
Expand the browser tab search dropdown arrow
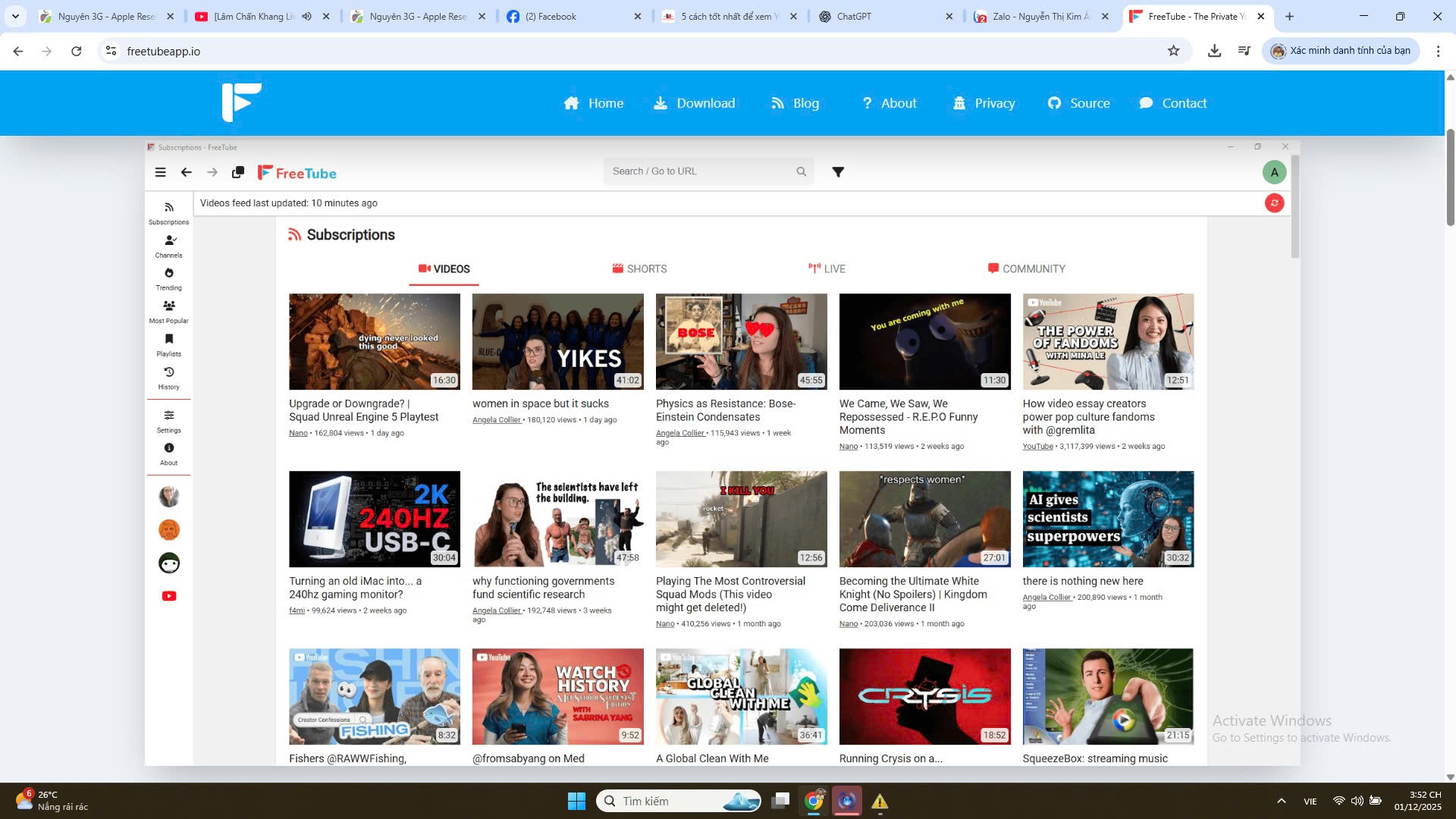pyautogui.click(x=15, y=16)
